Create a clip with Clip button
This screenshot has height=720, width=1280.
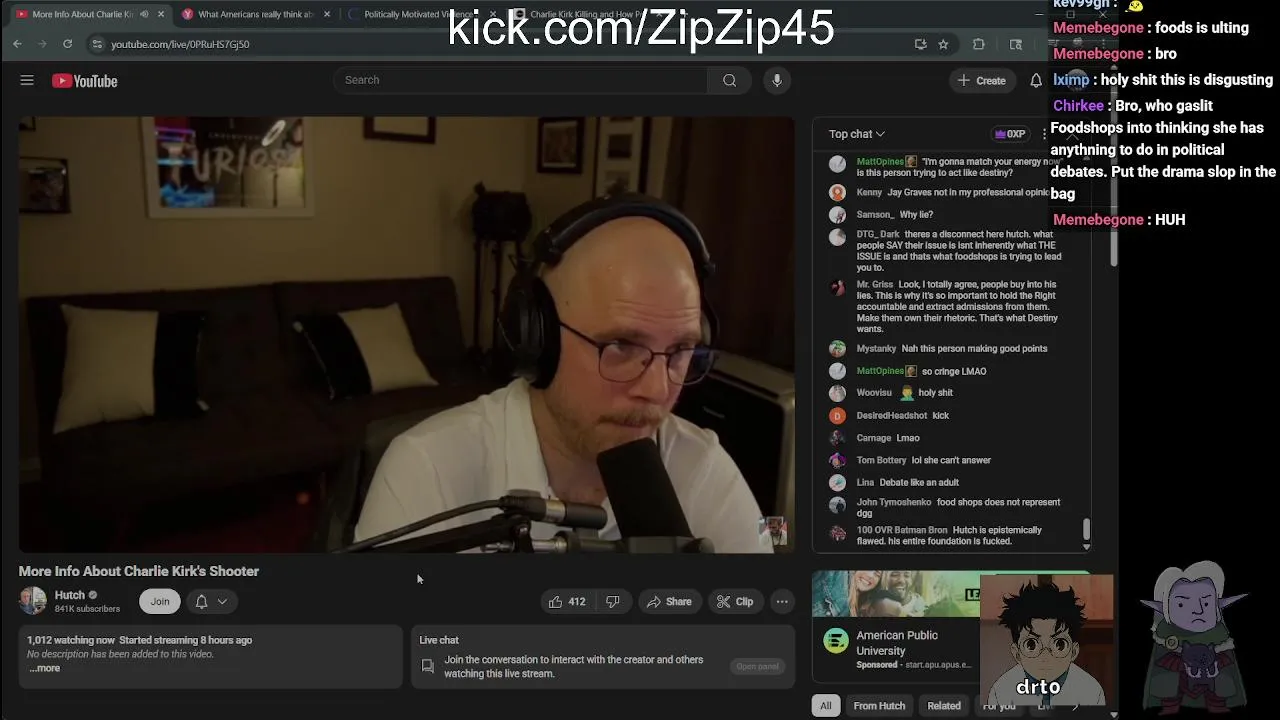tap(734, 601)
